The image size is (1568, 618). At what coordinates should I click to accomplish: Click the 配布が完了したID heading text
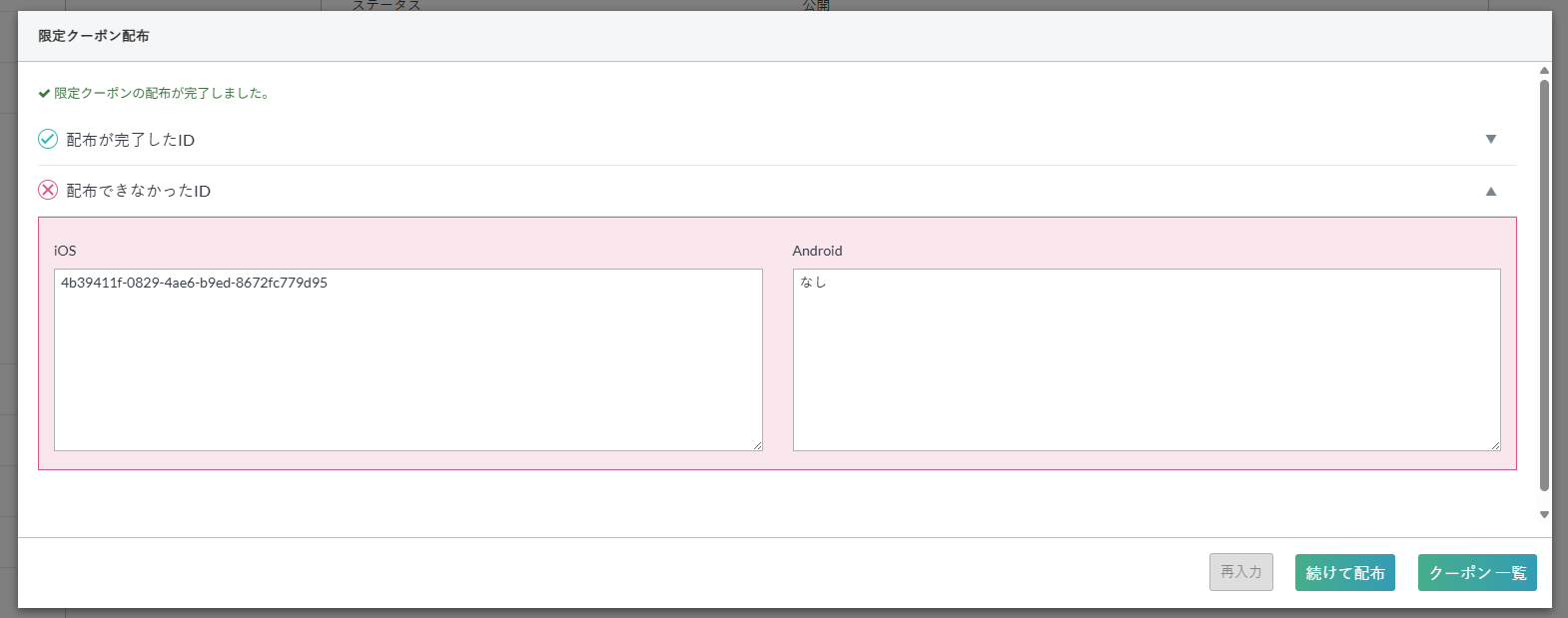pos(131,140)
